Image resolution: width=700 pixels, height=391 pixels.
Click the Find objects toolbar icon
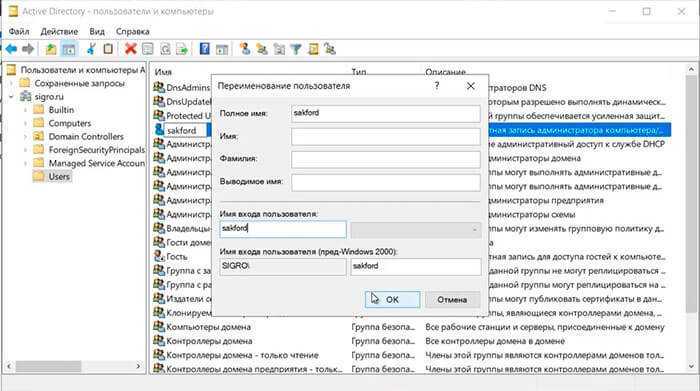coord(313,49)
